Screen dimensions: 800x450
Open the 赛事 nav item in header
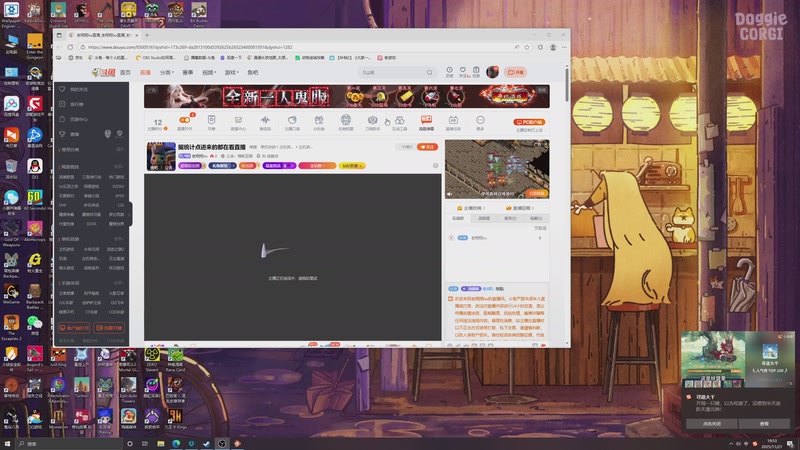(188, 72)
